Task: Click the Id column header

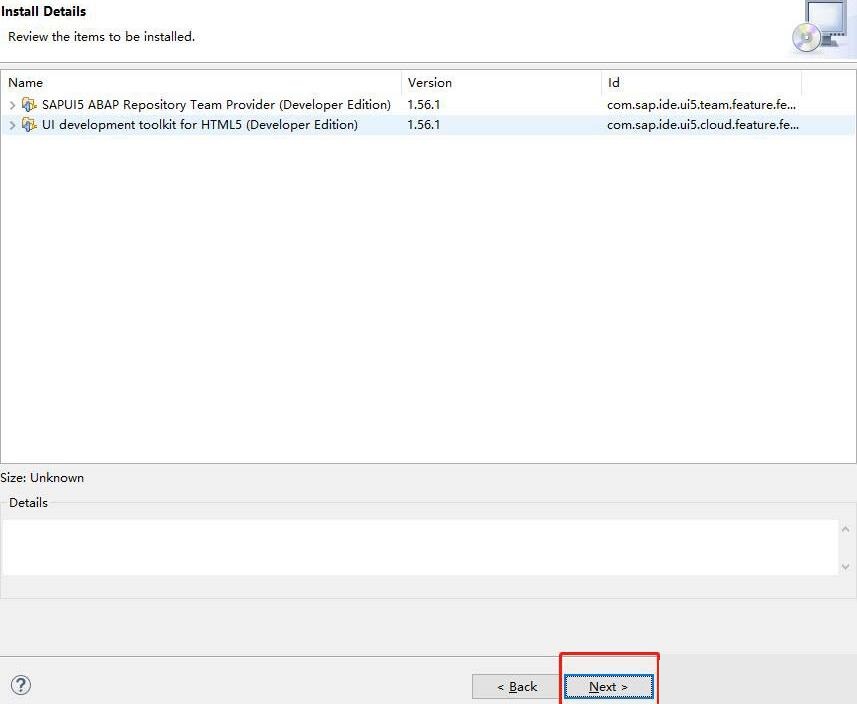Action: [700, 83]
